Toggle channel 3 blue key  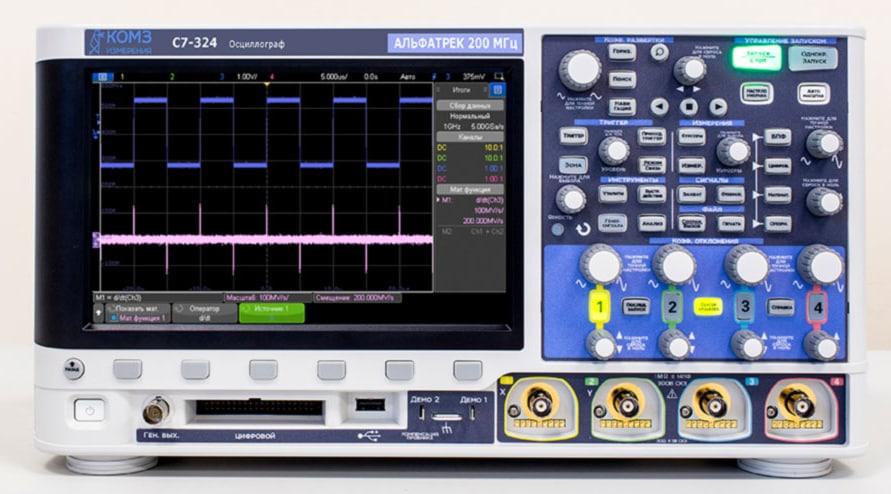[745, 307]
